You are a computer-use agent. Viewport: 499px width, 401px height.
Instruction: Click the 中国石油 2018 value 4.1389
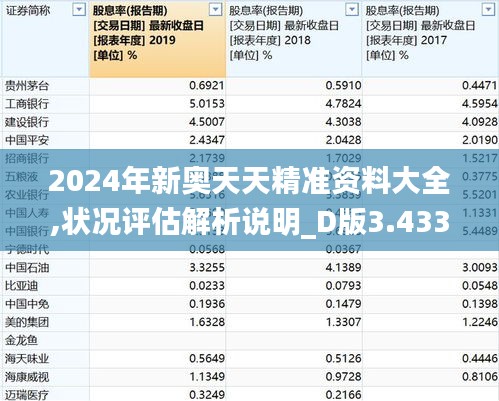pyautogui.click(x=343, y=267)
